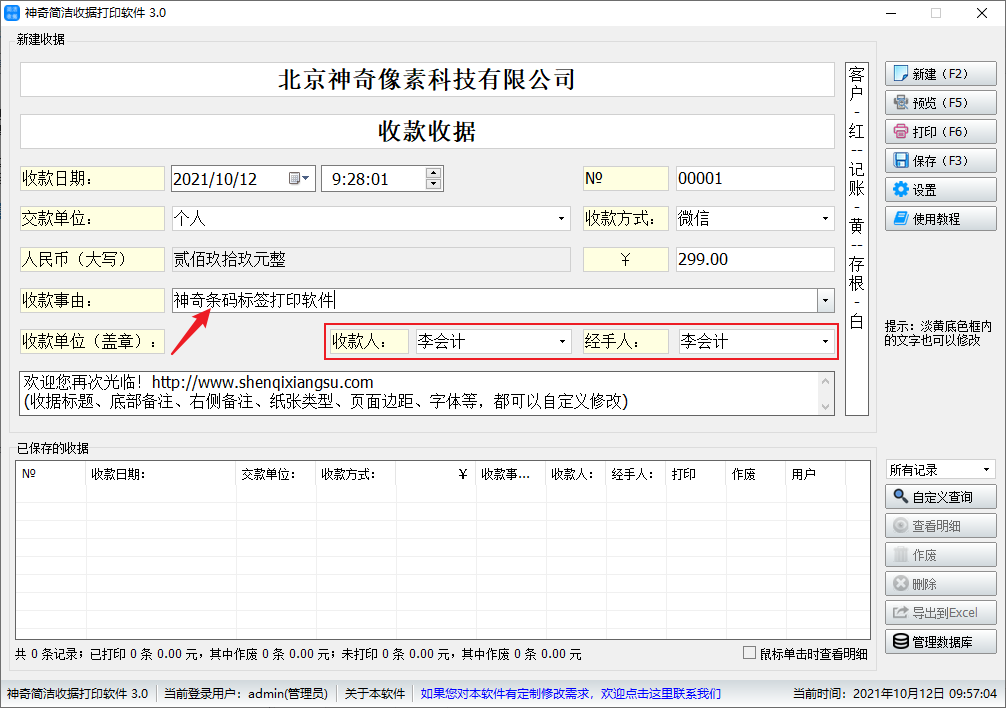1006x708 pixels.
Task: Click the receipt number field 00001
Action: click(755, 178)
